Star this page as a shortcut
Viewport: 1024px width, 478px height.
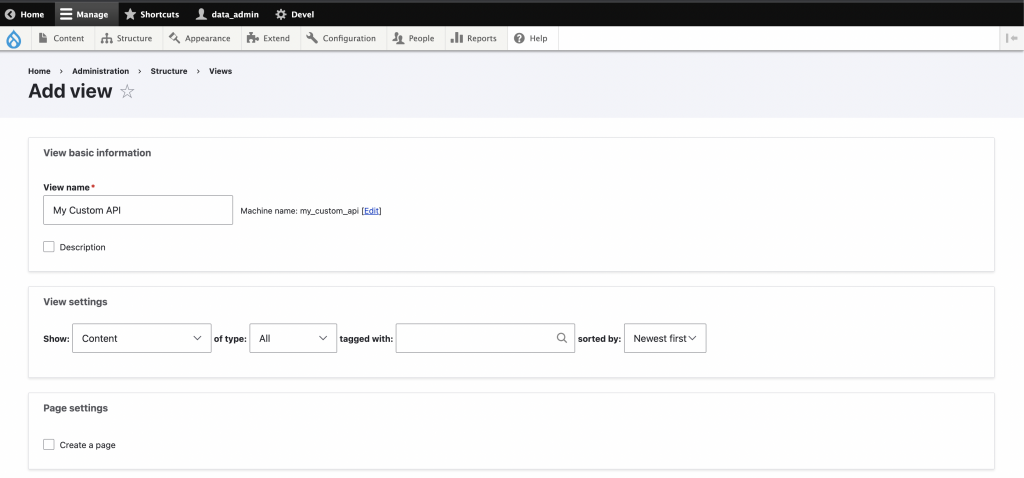click(x=127, y=92)
